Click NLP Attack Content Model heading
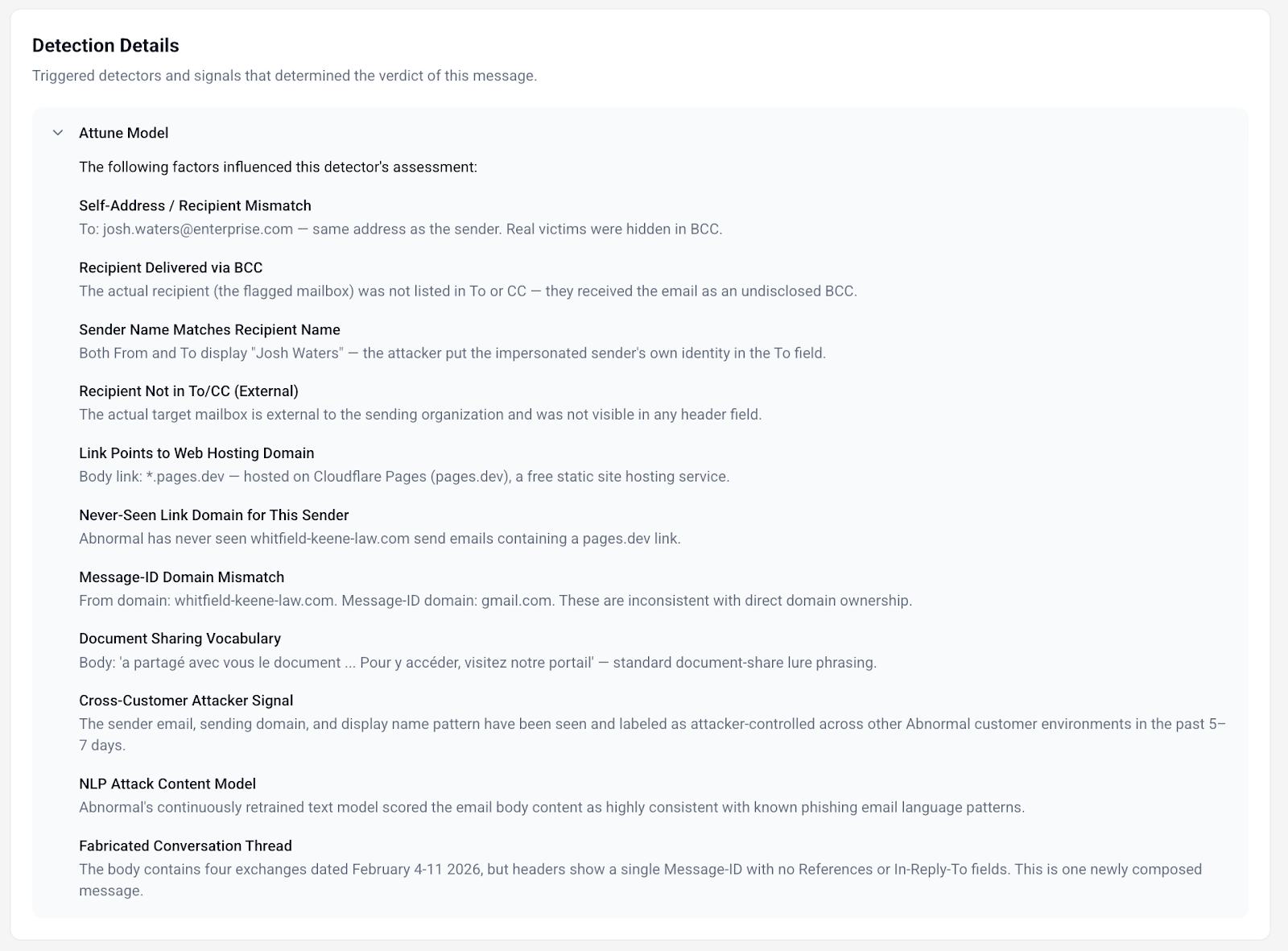This screenshot has width=1288, height=951. coord(167,784)
